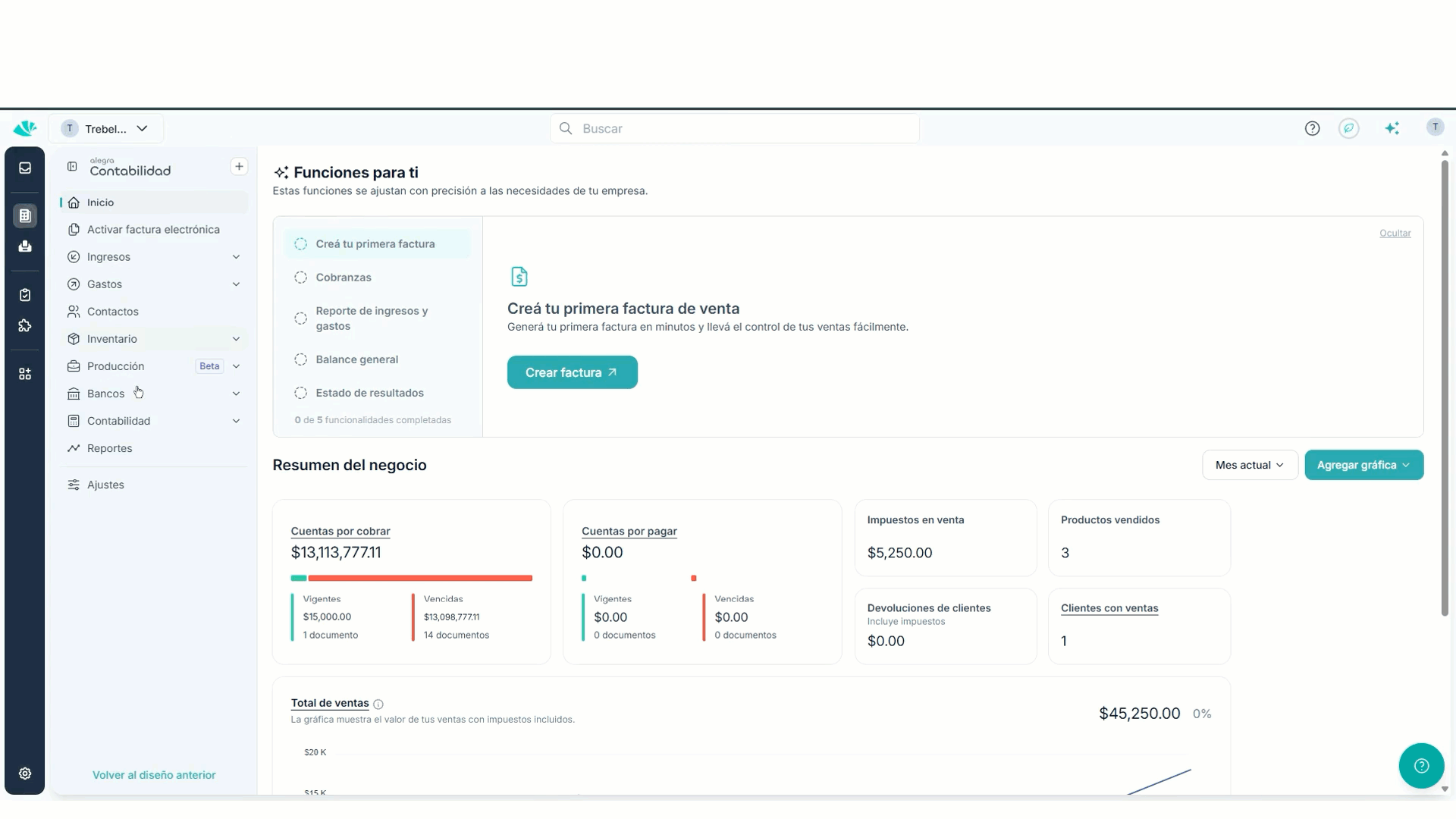Screen dimensions: 1456x819
Task: Open the clipboard checklist app icon
Action: pyautogui.click(x=25, y=295)
